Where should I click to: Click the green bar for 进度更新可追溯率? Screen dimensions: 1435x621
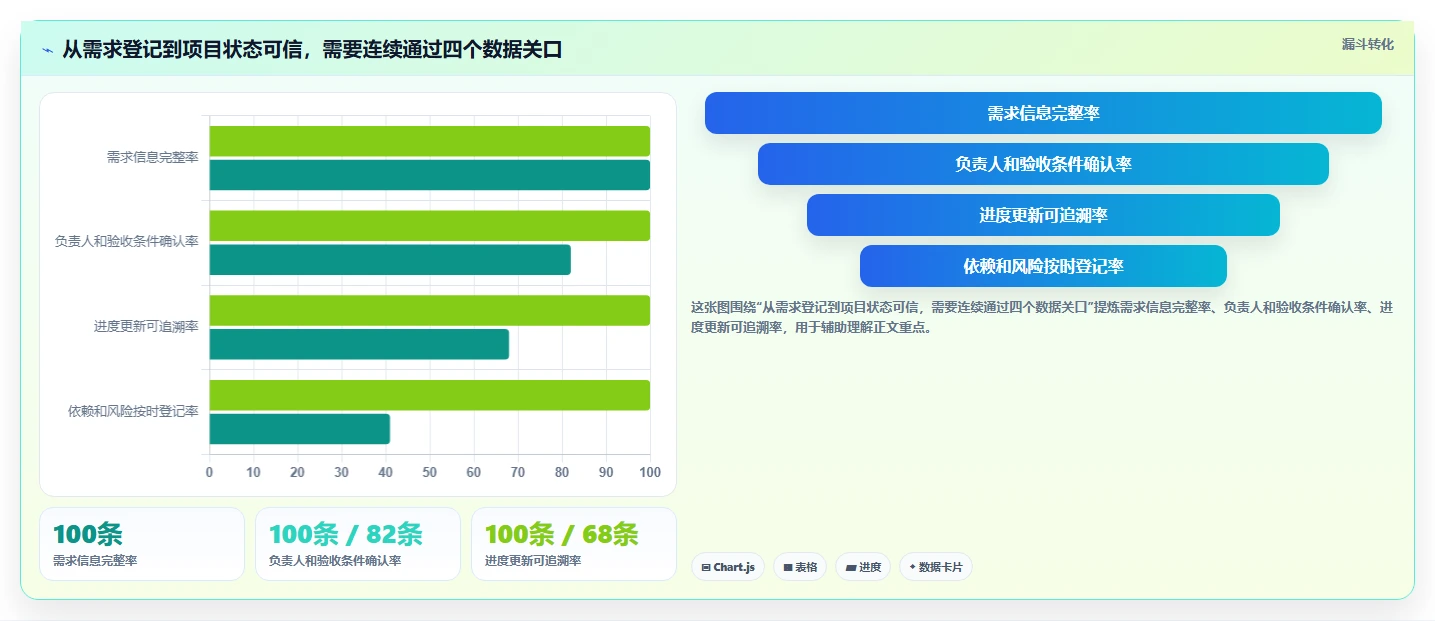[429, 310]
